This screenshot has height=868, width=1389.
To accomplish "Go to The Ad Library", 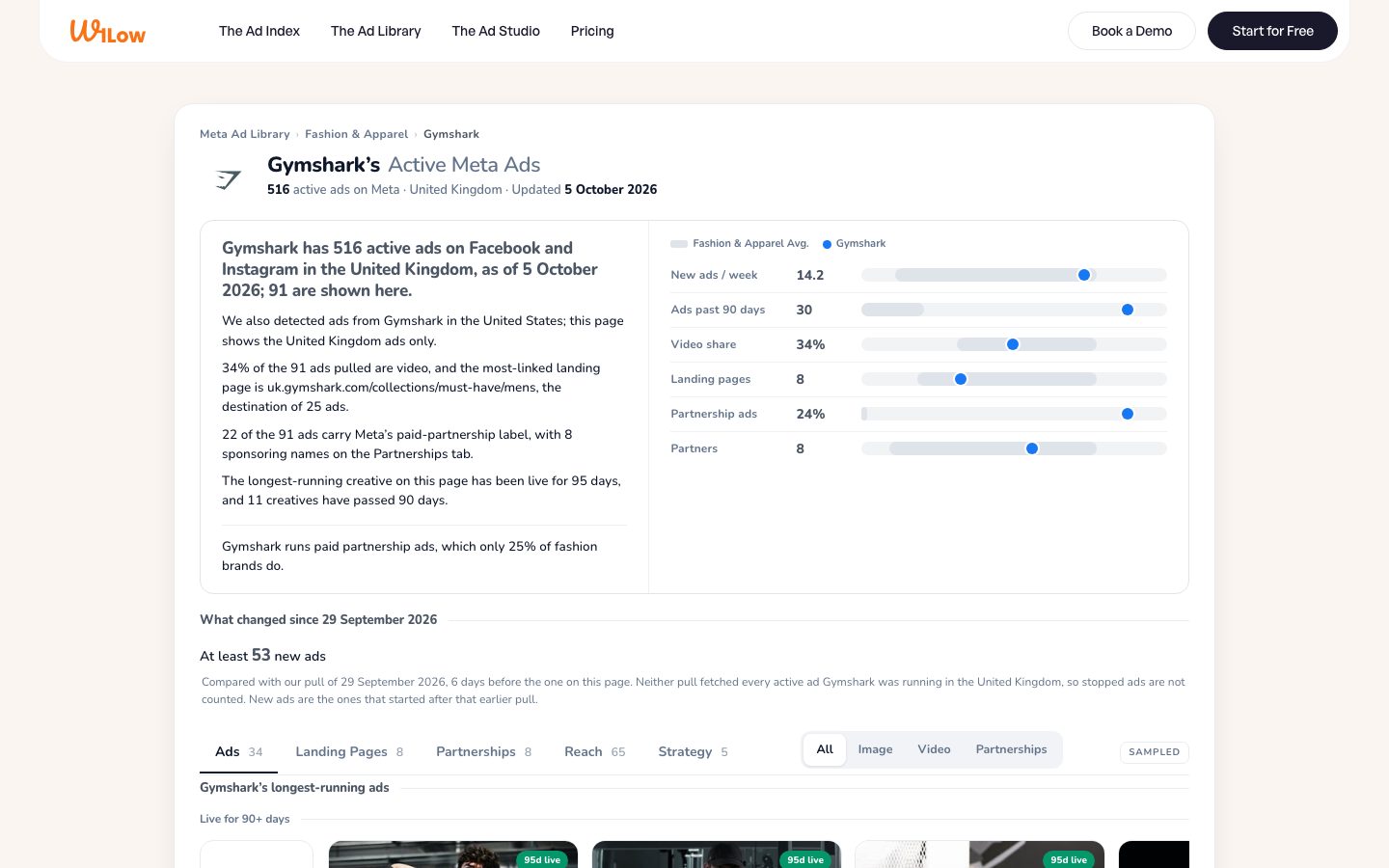I will coord(376,31).
